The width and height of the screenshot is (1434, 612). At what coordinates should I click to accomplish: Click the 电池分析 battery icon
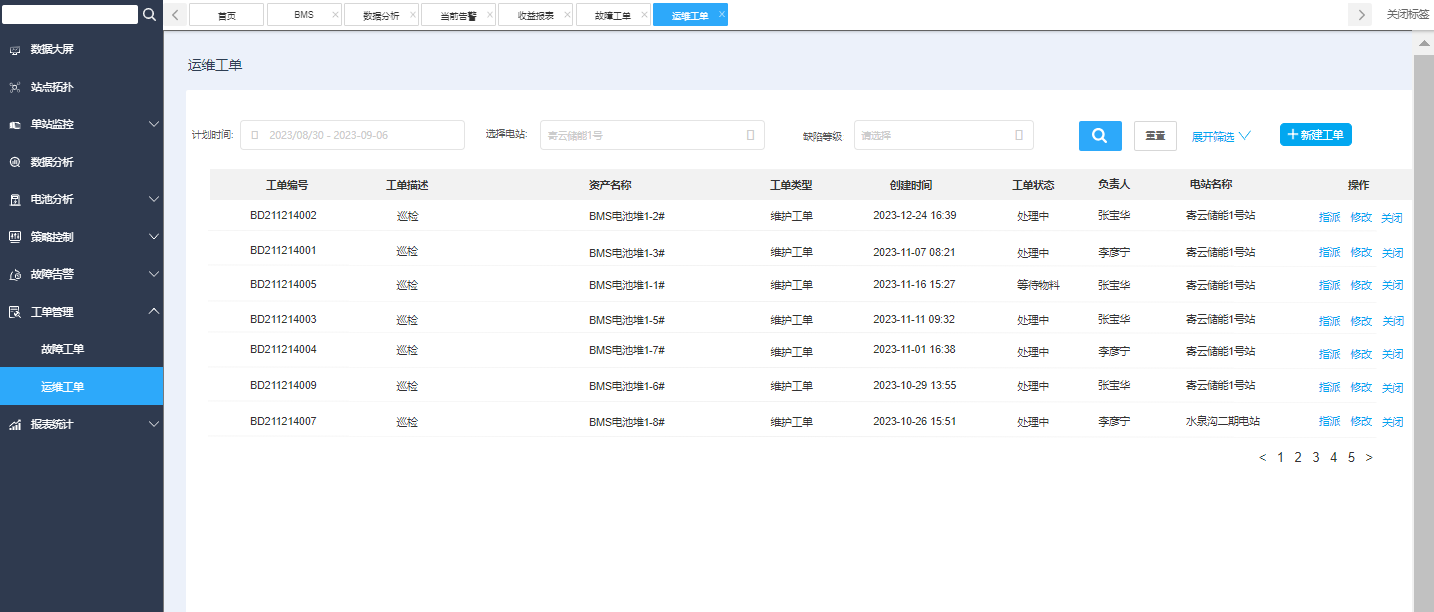pos(15,200)
